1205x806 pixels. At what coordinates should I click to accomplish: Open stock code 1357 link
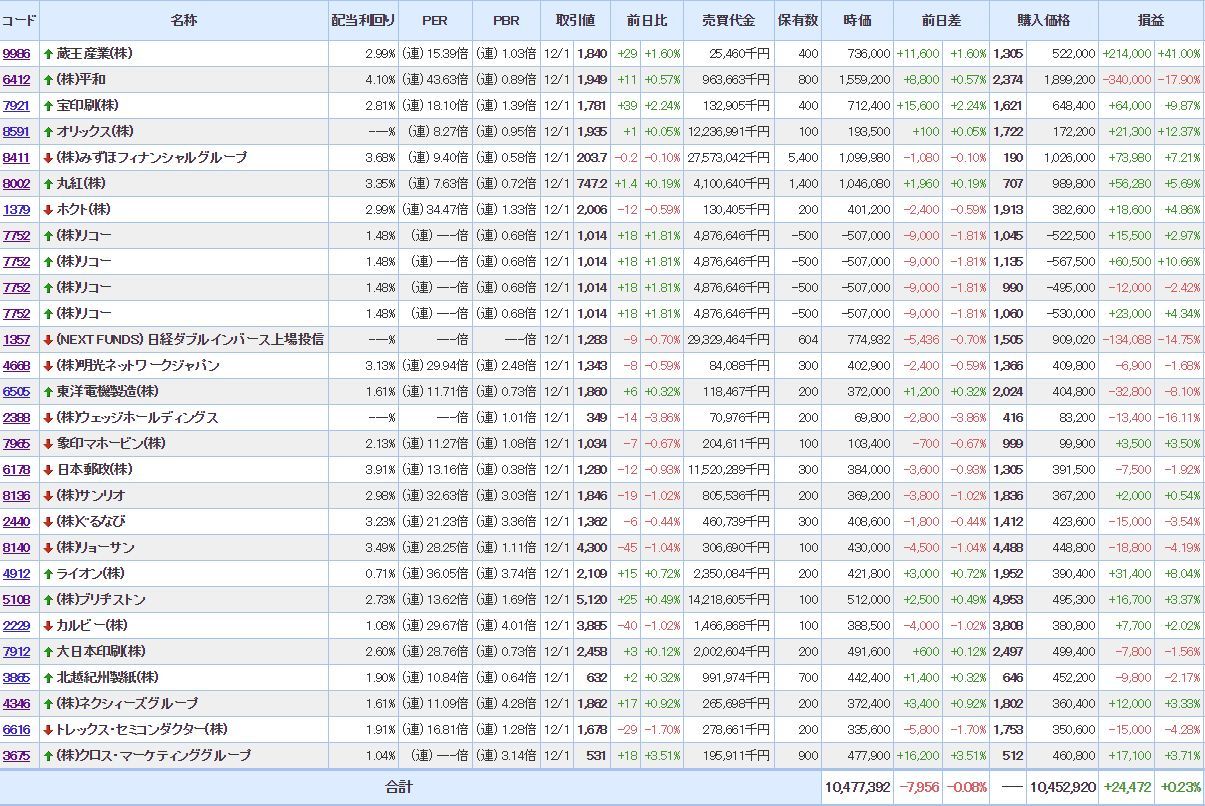17,340
